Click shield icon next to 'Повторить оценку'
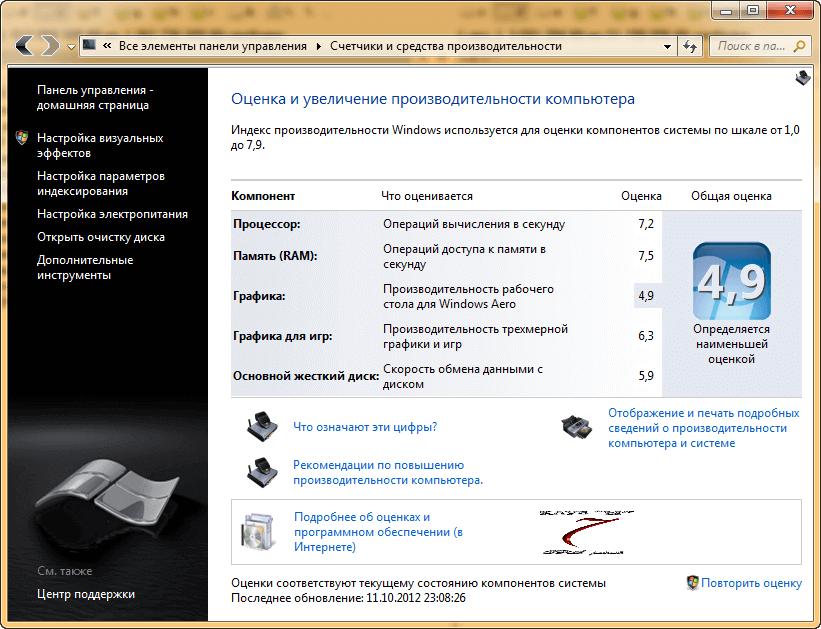 [693, 583]
